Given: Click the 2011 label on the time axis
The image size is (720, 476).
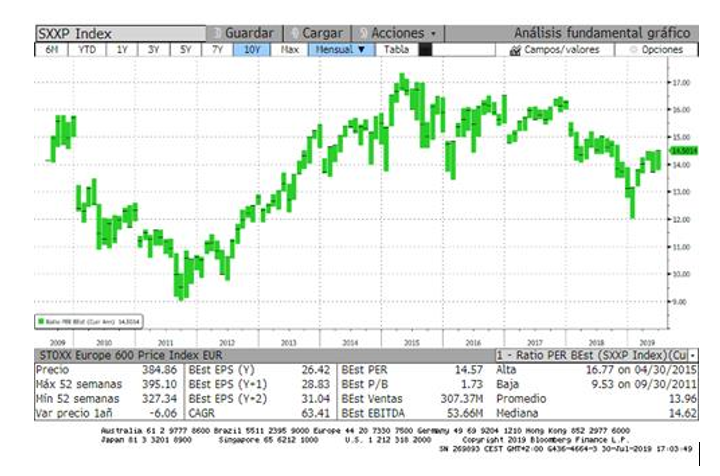Looking at the screenshot, I should pos(165,343).
